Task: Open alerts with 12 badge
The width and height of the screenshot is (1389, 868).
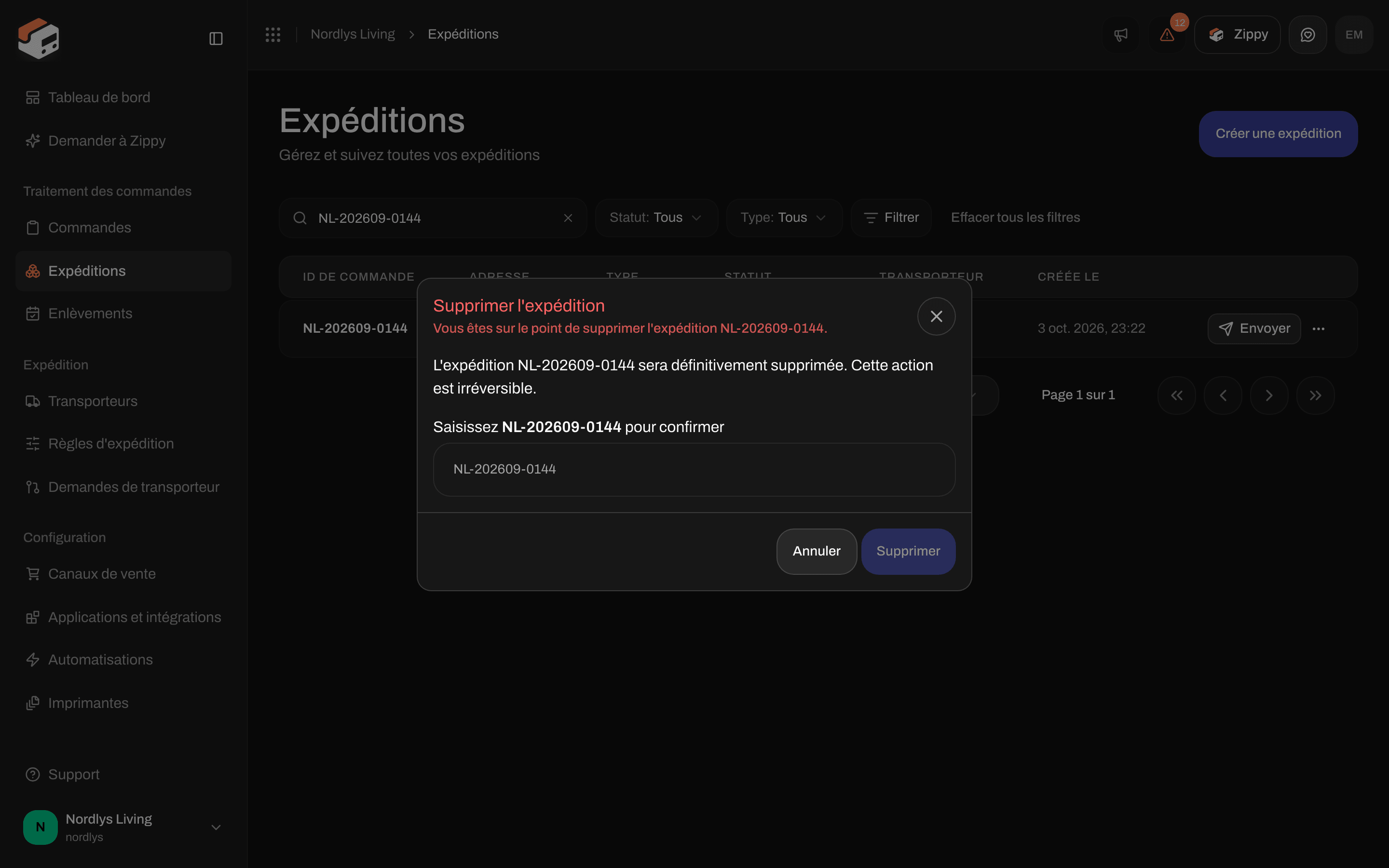Action: coord(1168,34)
